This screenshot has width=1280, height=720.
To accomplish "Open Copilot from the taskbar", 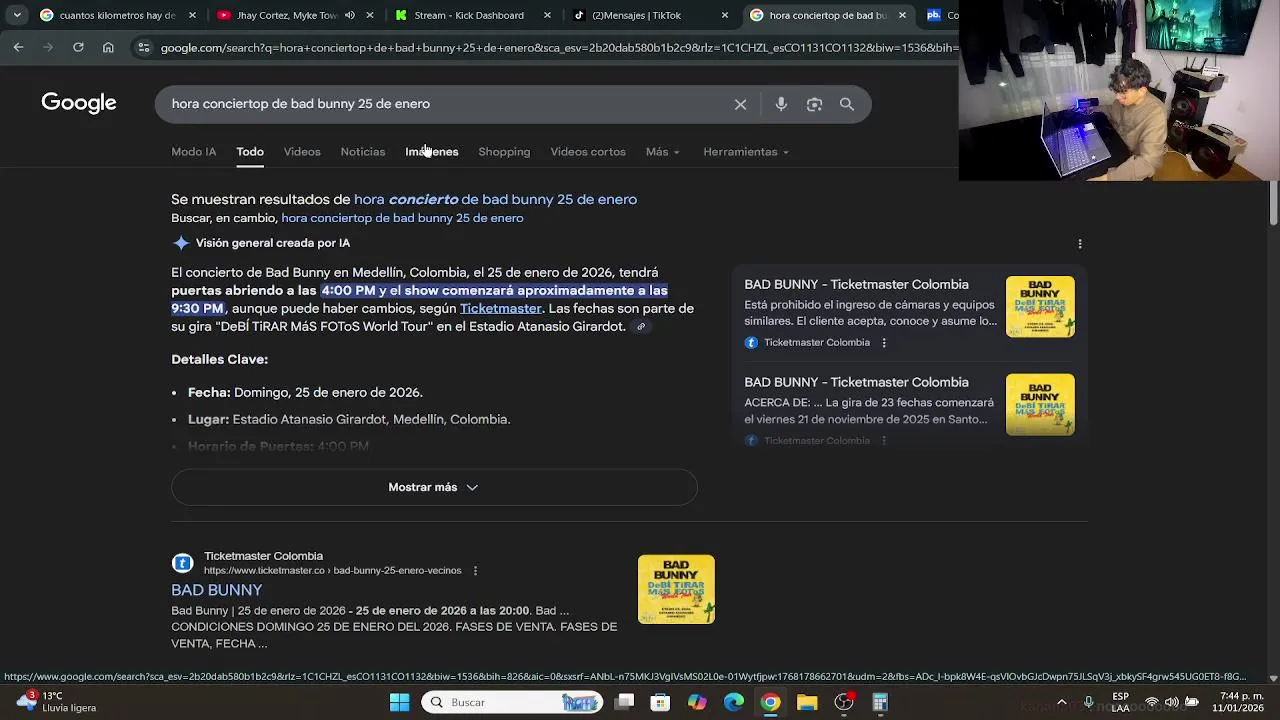I will point(697,702).
